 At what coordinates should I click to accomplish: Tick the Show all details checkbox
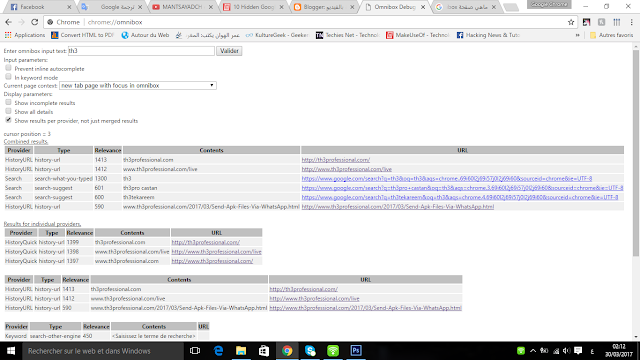(8, 111)
